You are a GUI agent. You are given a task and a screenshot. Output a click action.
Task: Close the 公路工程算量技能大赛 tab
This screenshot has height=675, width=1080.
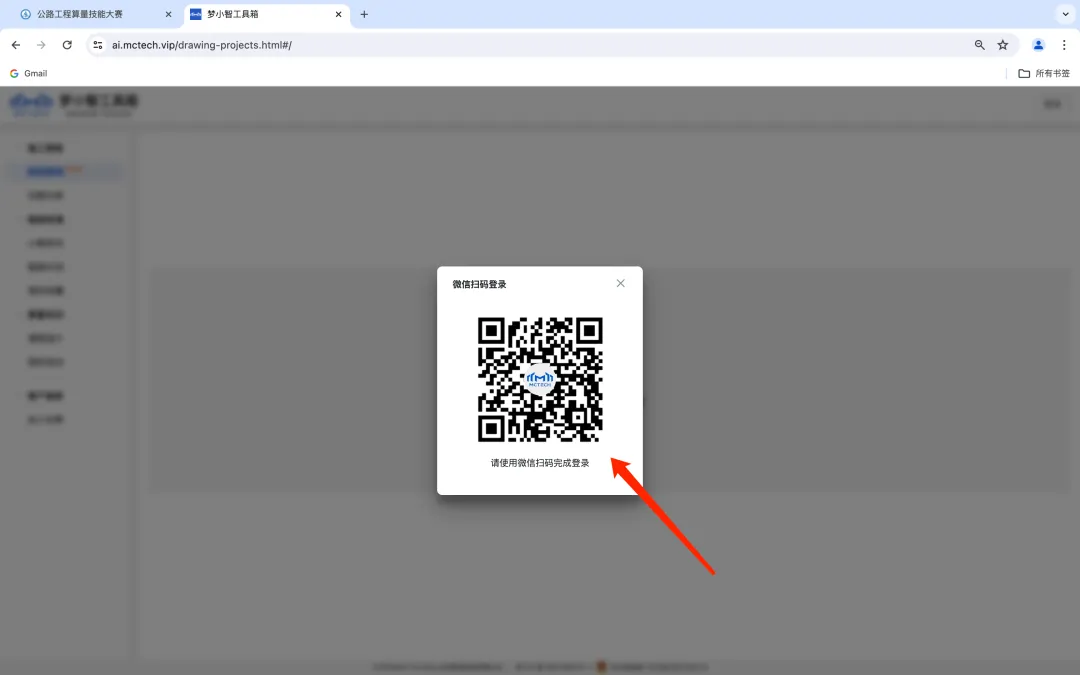tap(168, 15)
